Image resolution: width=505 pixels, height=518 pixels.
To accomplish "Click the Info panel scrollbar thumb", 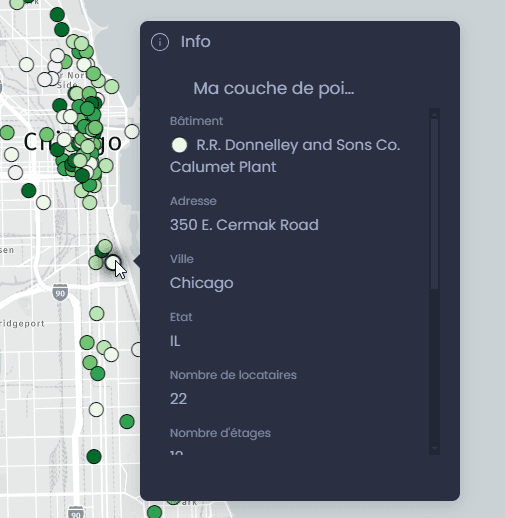I will tap(434, 204).
